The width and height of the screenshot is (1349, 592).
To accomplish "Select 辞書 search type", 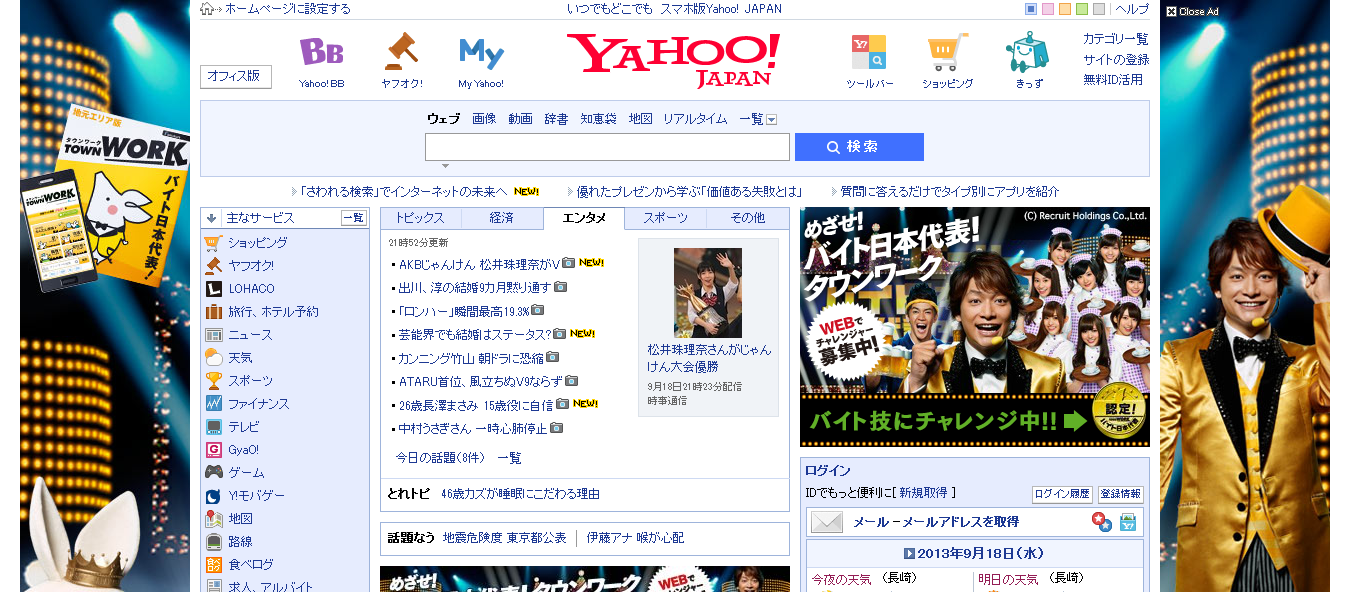I will 556,119.
